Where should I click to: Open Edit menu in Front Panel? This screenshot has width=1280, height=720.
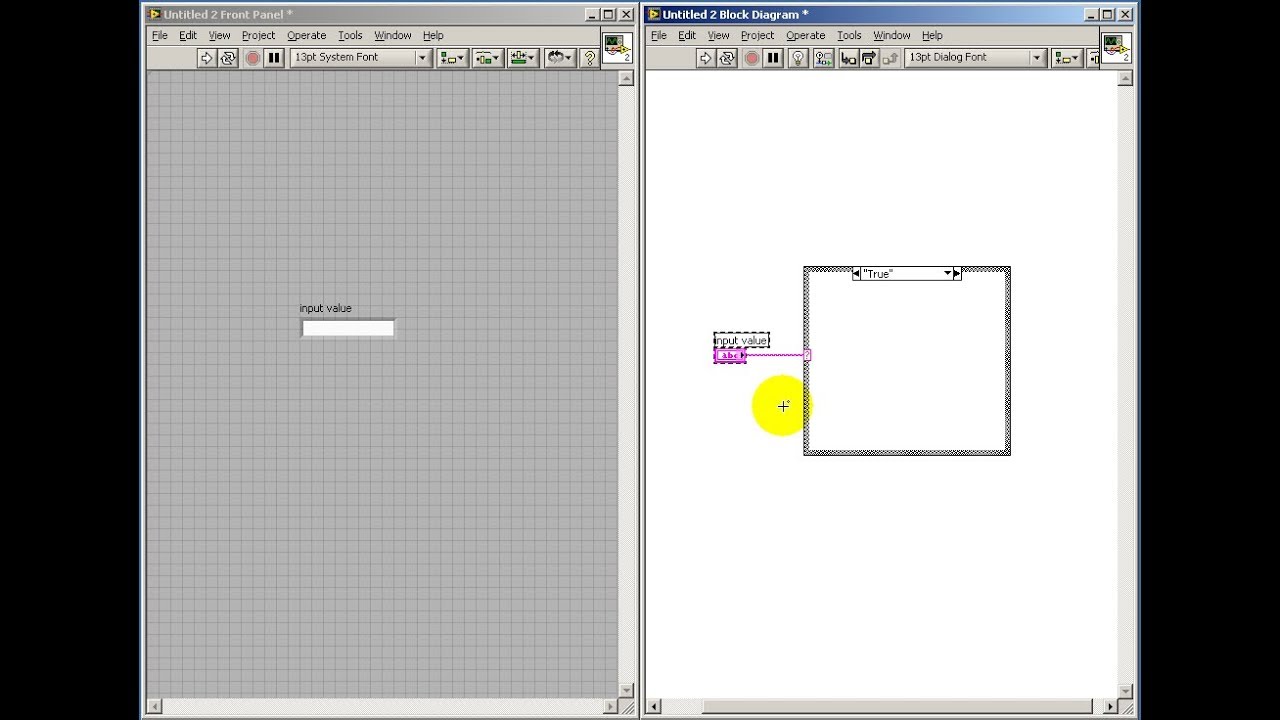click(x=188, y=35)
